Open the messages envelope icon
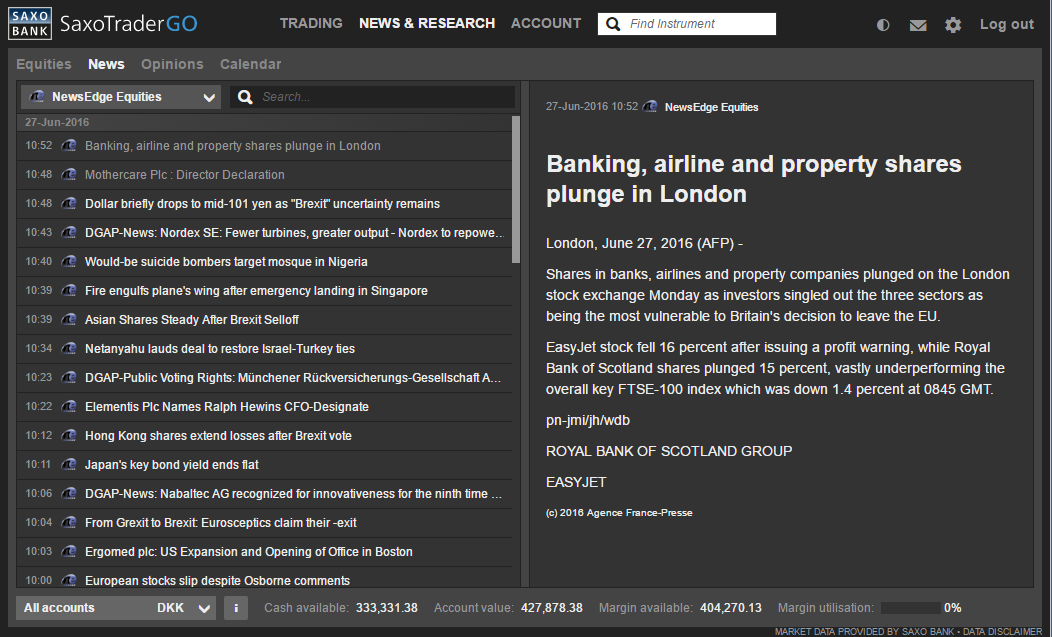 coord(918,25)
